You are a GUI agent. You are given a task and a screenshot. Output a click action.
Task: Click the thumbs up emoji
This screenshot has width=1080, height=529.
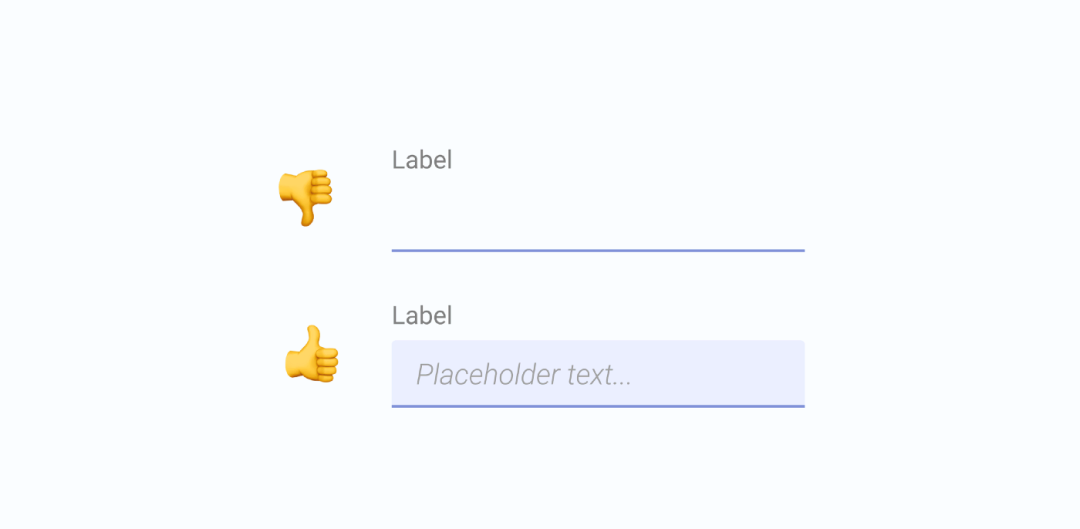pyautogui.click(x=312, y=353)
